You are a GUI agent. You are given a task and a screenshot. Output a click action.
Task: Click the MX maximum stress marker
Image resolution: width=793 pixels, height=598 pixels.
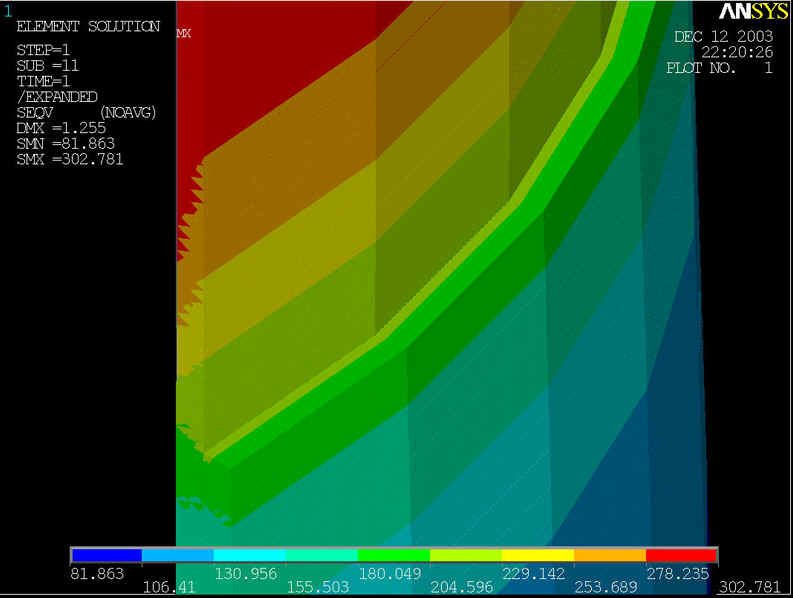coord(184,33)
